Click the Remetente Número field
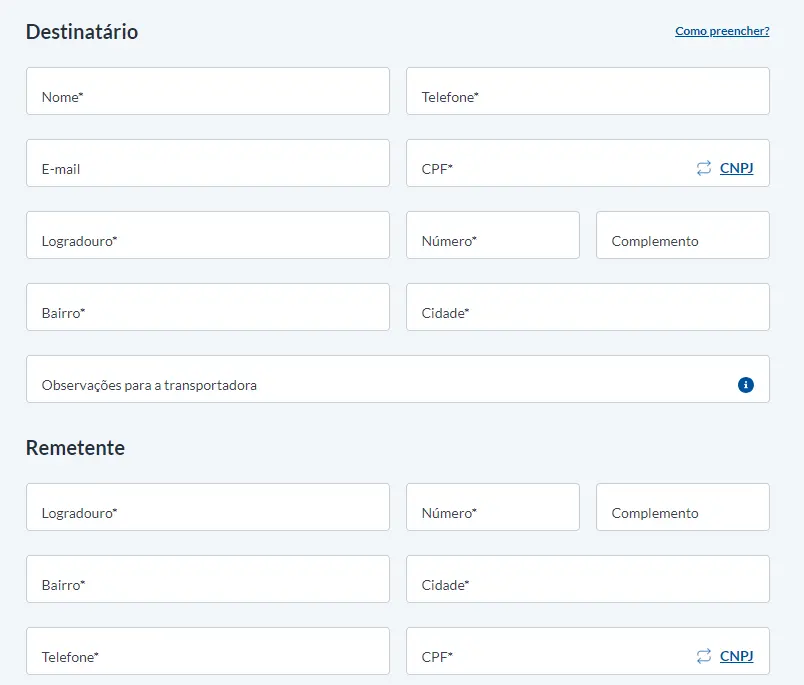 click(493, 507)
